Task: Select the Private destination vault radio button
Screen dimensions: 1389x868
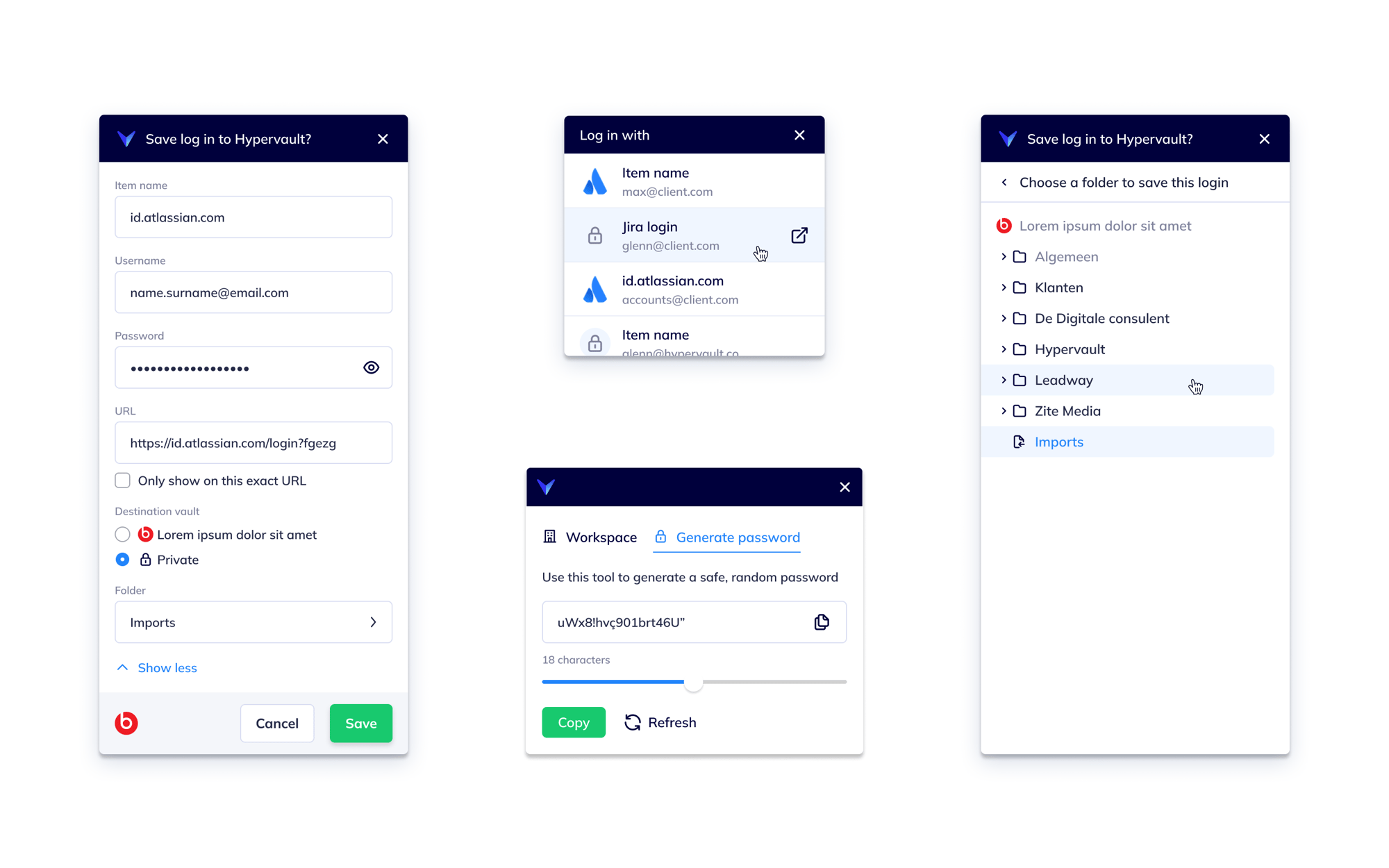Action: (121, 559)
